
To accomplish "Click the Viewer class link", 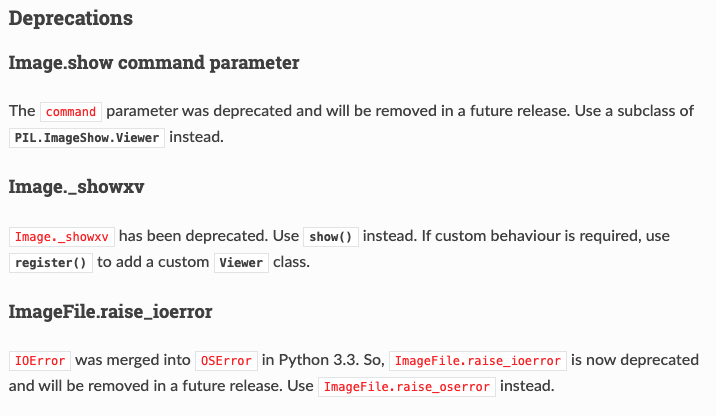I will (241, 263).
